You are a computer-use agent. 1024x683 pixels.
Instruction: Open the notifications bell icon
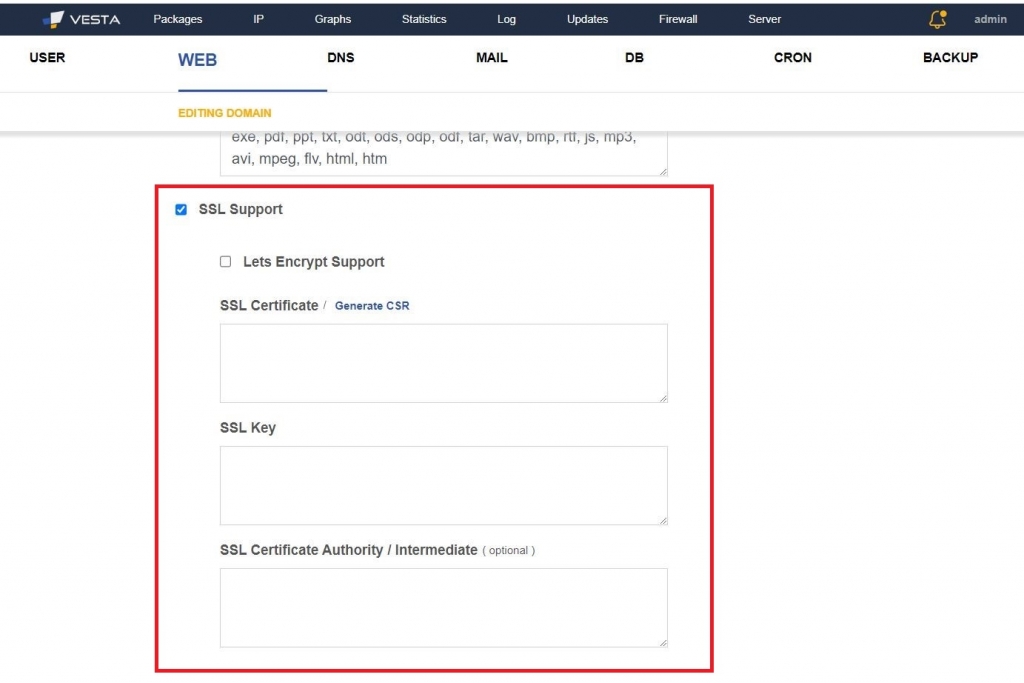(937, 19)
